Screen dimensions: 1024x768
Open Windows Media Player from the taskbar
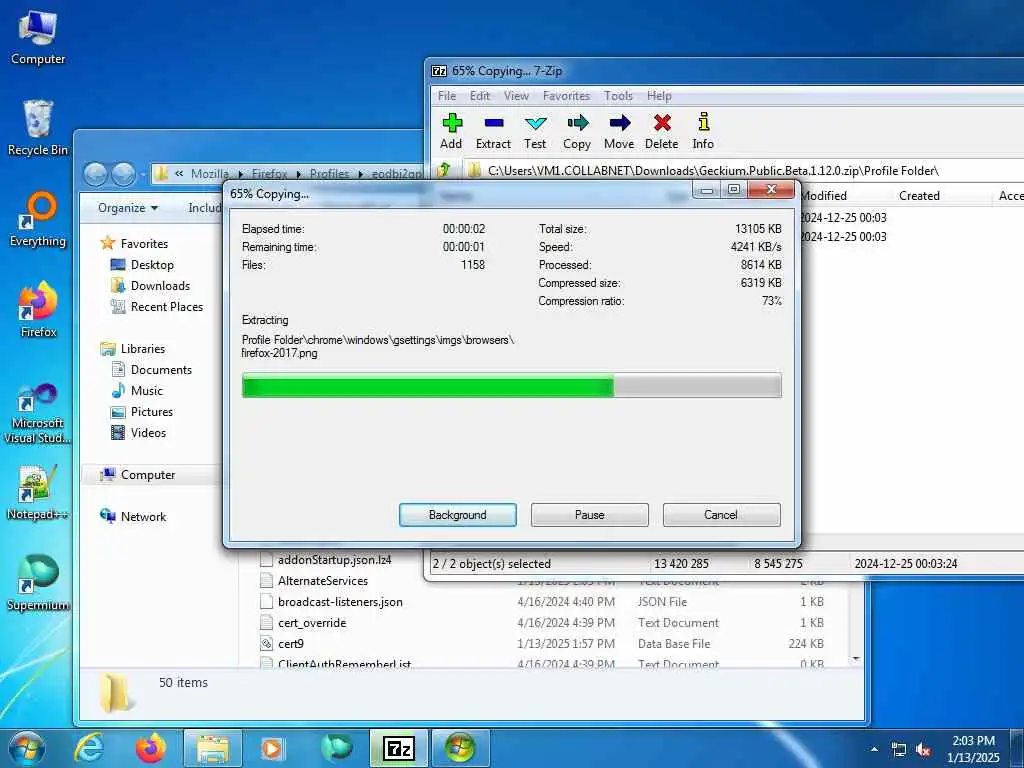[274, 748]
